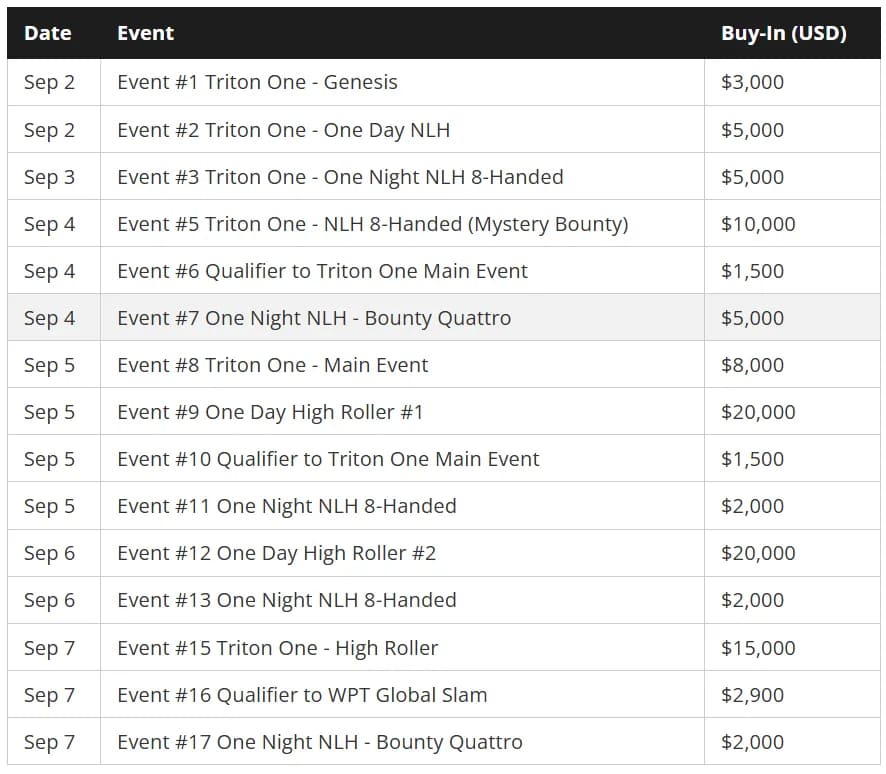The height and width of the screenshot is (774, 886).
Task: Click the Event column header
Action: [146, 33]
